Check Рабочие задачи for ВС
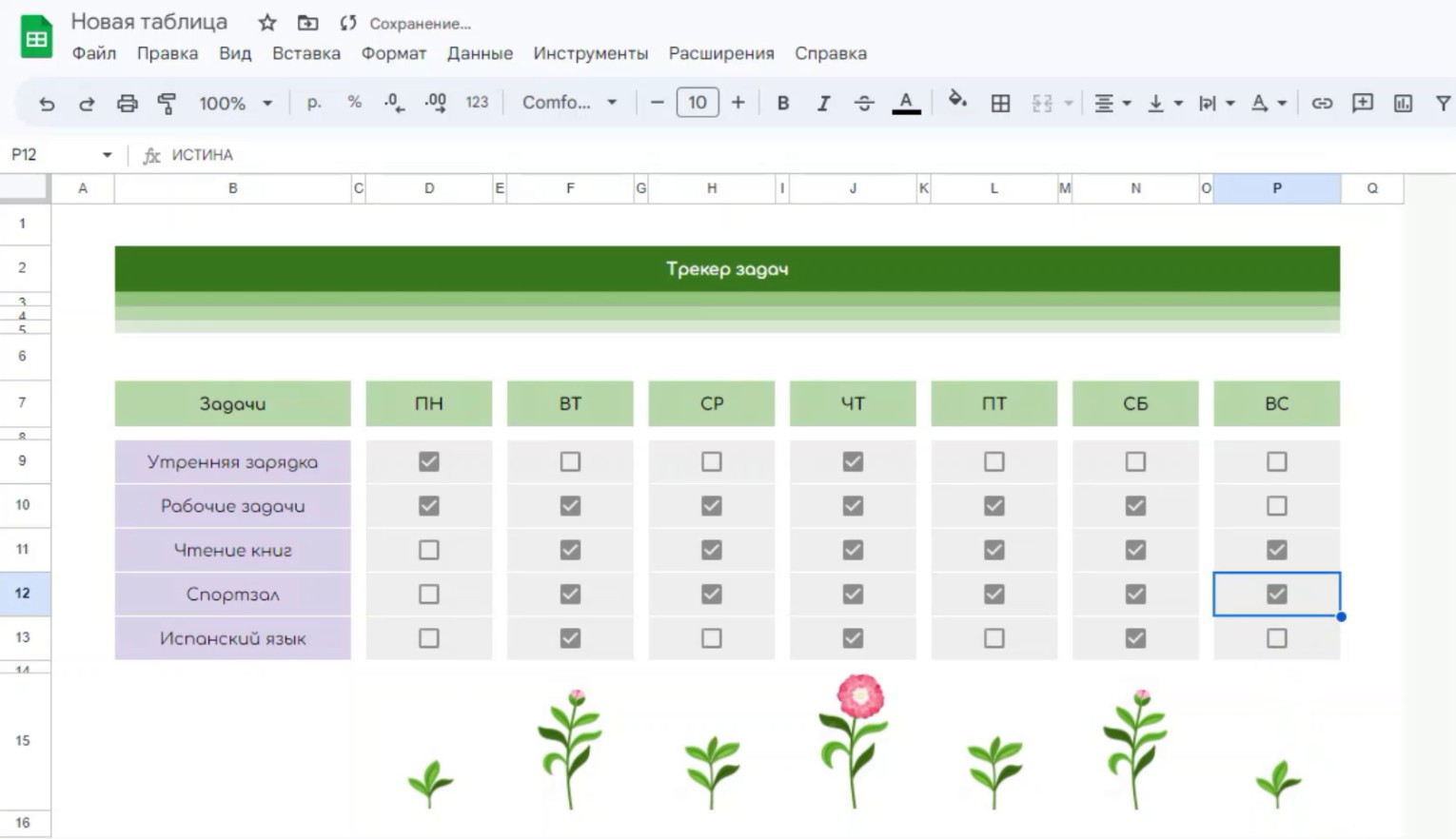Viewport: 1456px width, 839px height. click(x=1277, y=506)
